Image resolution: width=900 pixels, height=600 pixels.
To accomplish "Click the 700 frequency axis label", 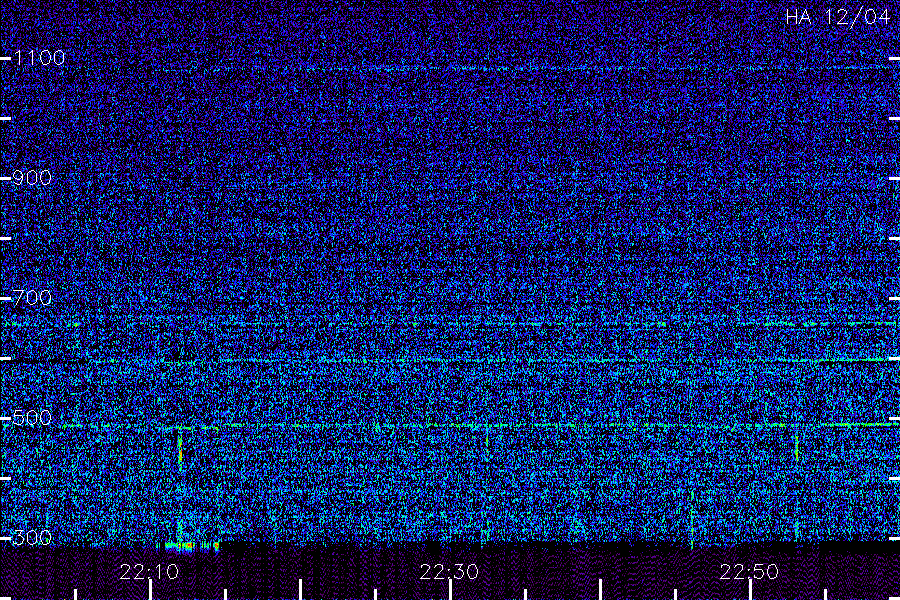I will click(x=32, y=297).
